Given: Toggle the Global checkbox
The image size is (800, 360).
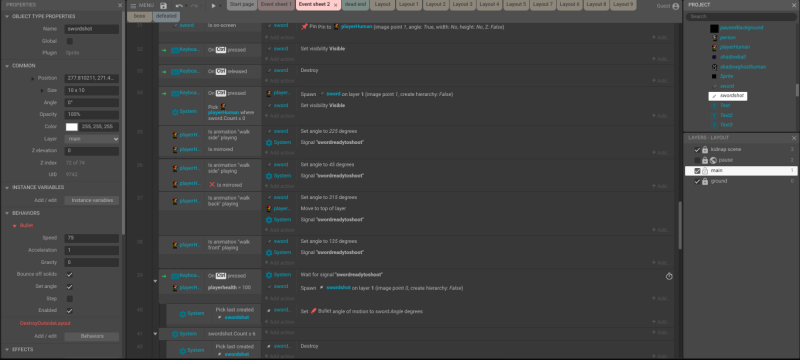Looking at the screenshot, I should pos(70,41).
